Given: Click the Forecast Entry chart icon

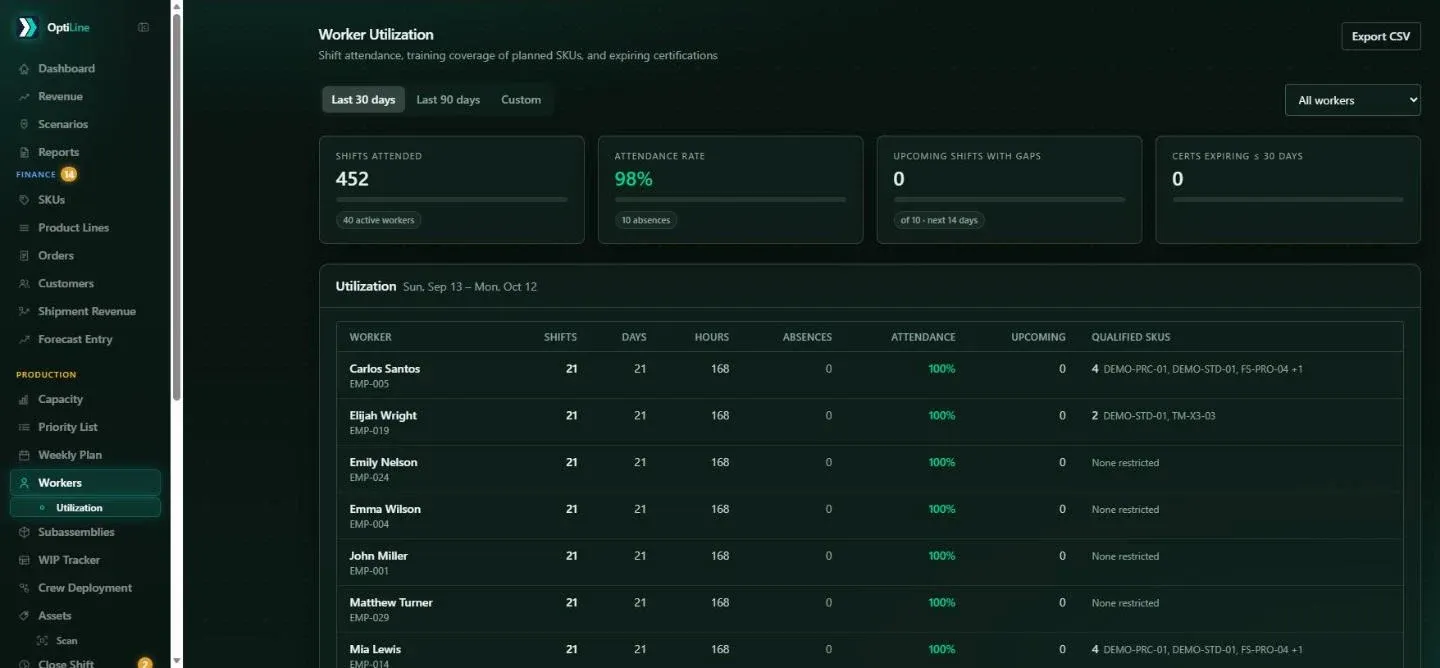Looking at the screenshot, I should [x=24, y=340].
